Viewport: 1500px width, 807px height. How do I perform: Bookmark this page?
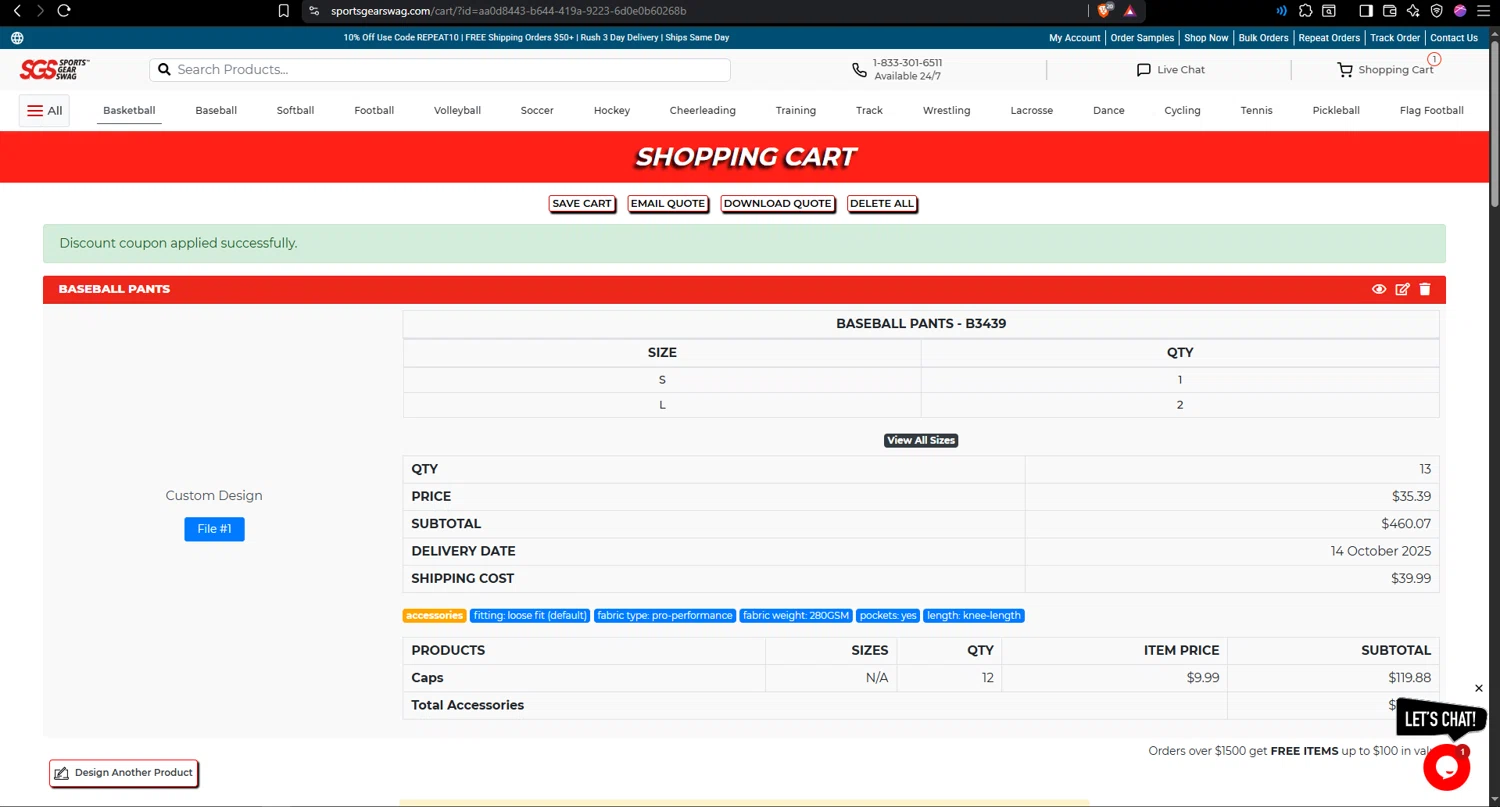click(x=284, y=11)
